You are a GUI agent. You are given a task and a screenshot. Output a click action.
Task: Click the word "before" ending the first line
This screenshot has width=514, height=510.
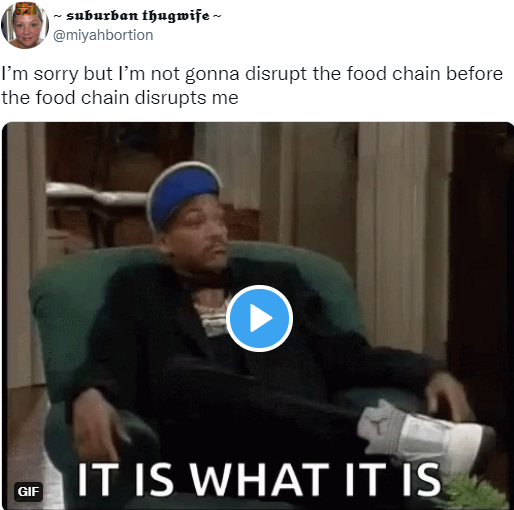click(x=474, y=74)
